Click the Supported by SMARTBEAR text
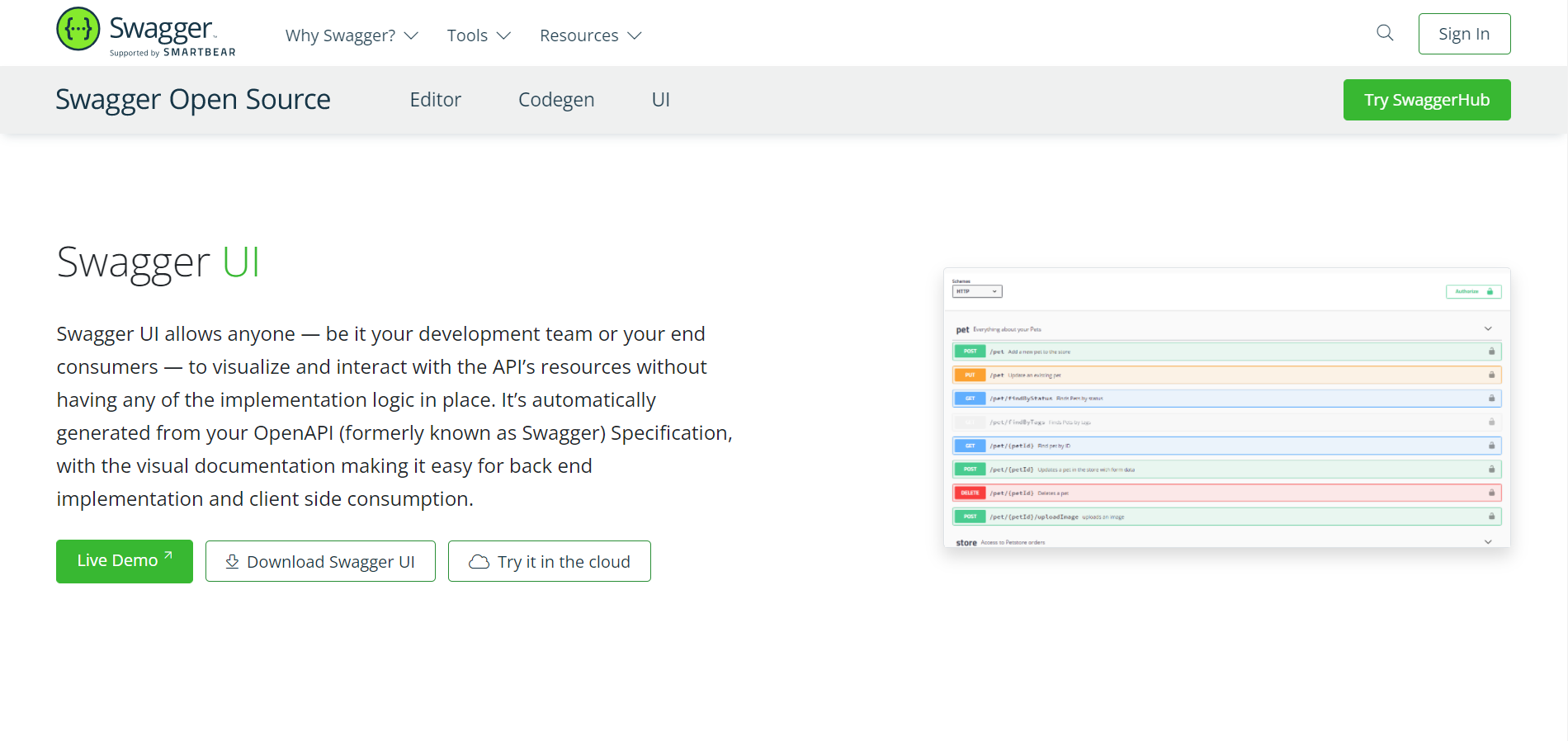1568x741 pixels. [172, 53]
